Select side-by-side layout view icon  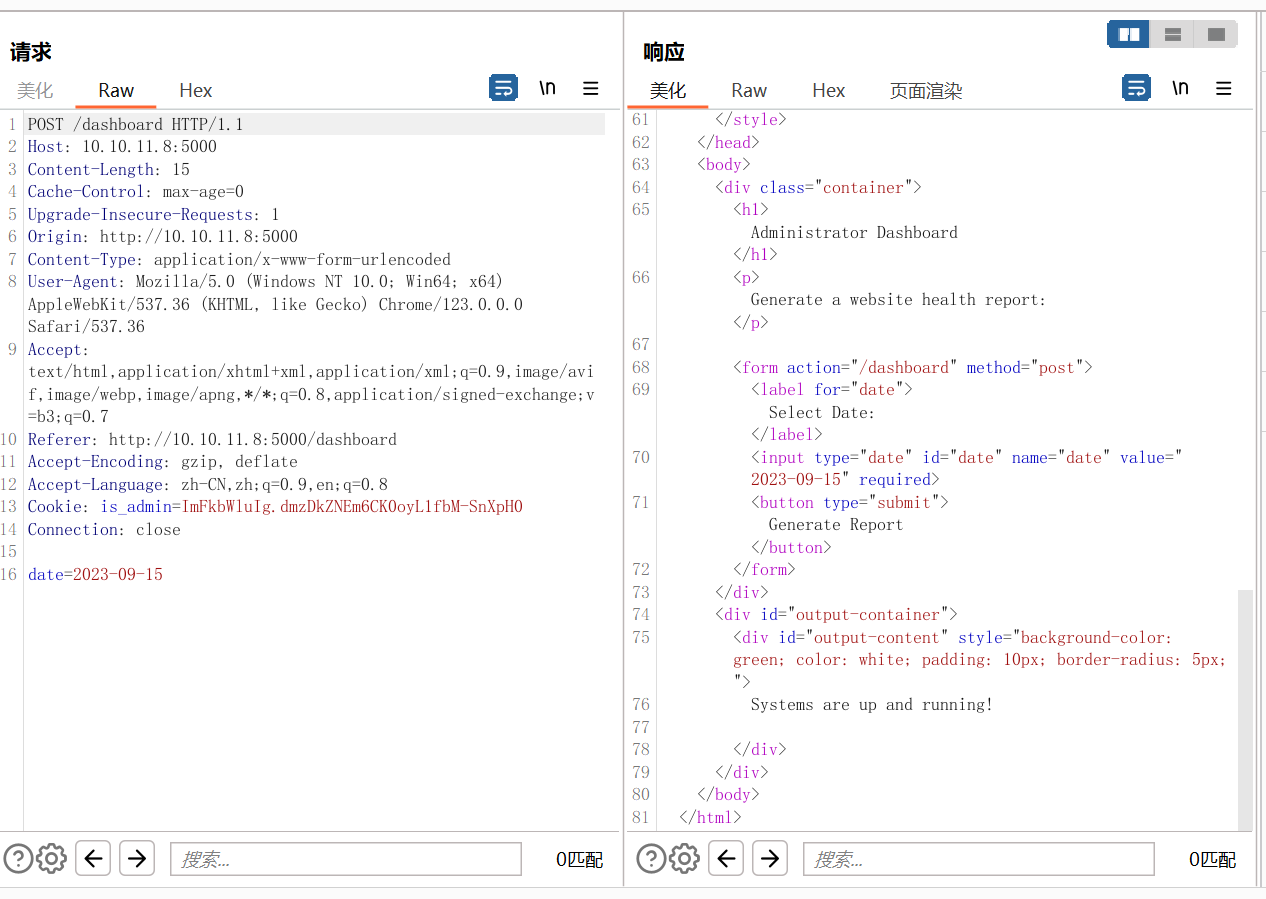point(1129,35)
